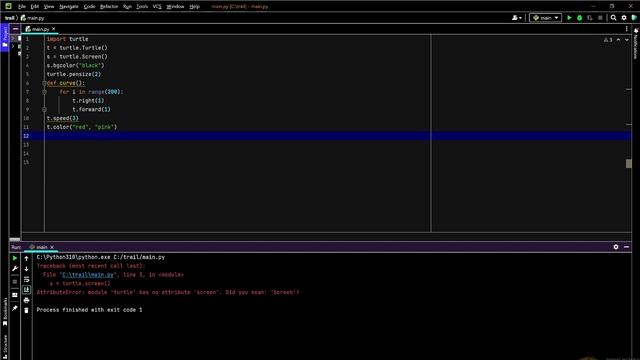The image size is (640, 360).
Task: Open the Code menu
Action: [x=89, y=7]
